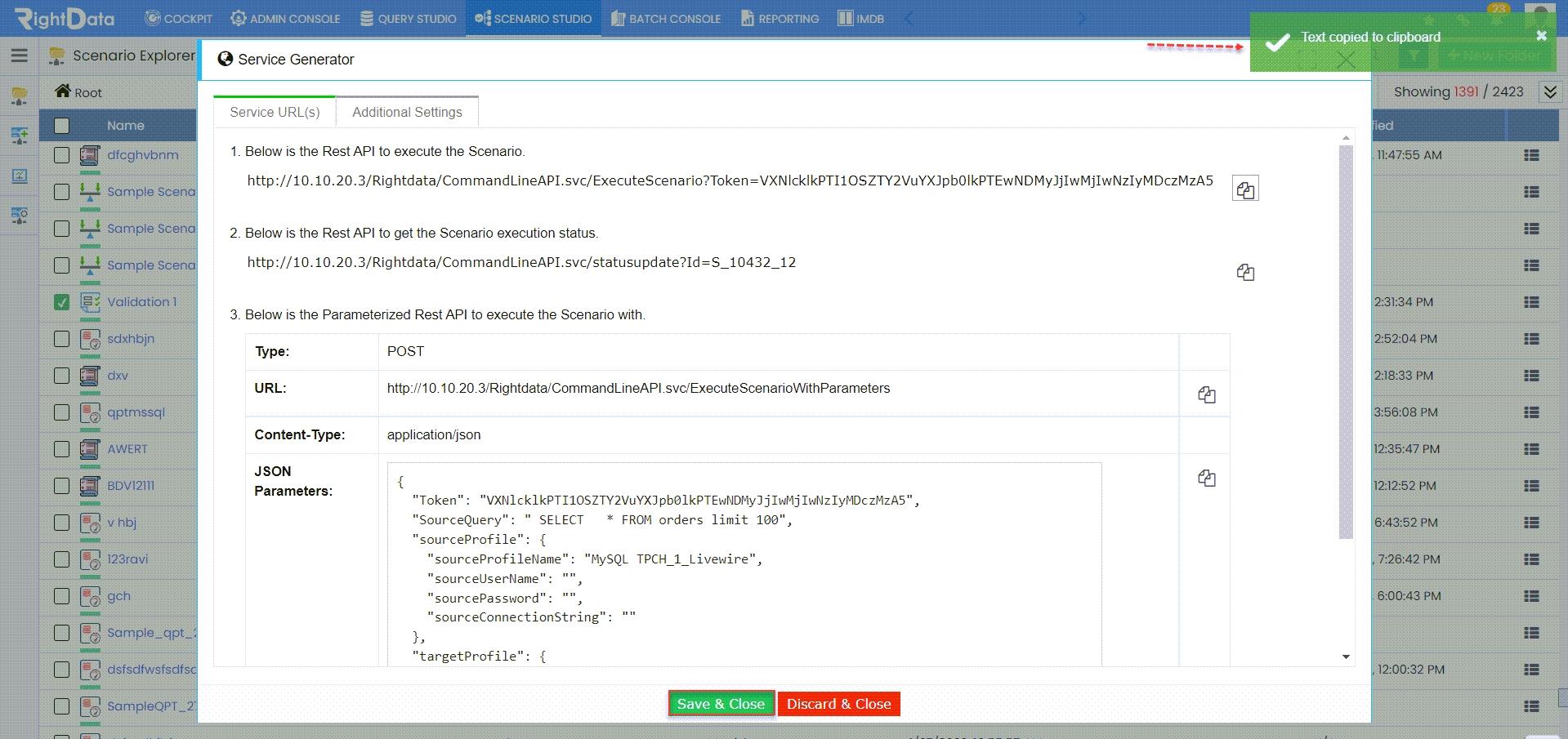Image resolution: width=1568 pixels, height=739 pixels.
Task: Click the scenario type icon of Validation 1
Action: pos(90,302)
